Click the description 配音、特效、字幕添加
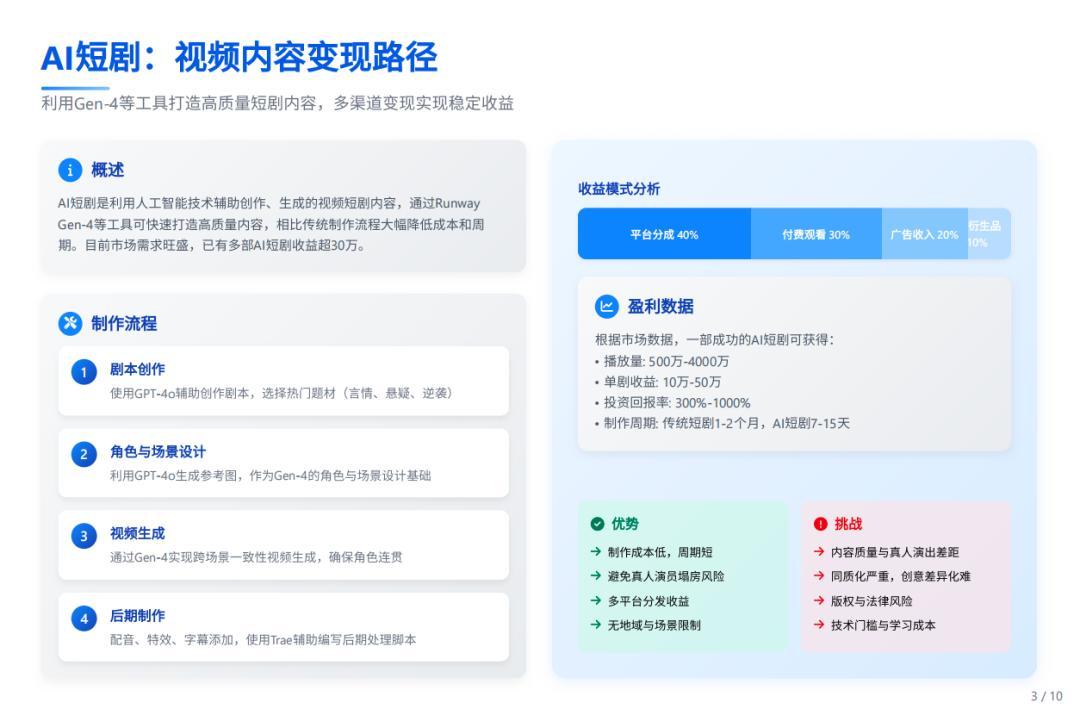The height and width of the screenshot is (715, 1080). click(x=263, y=640)
